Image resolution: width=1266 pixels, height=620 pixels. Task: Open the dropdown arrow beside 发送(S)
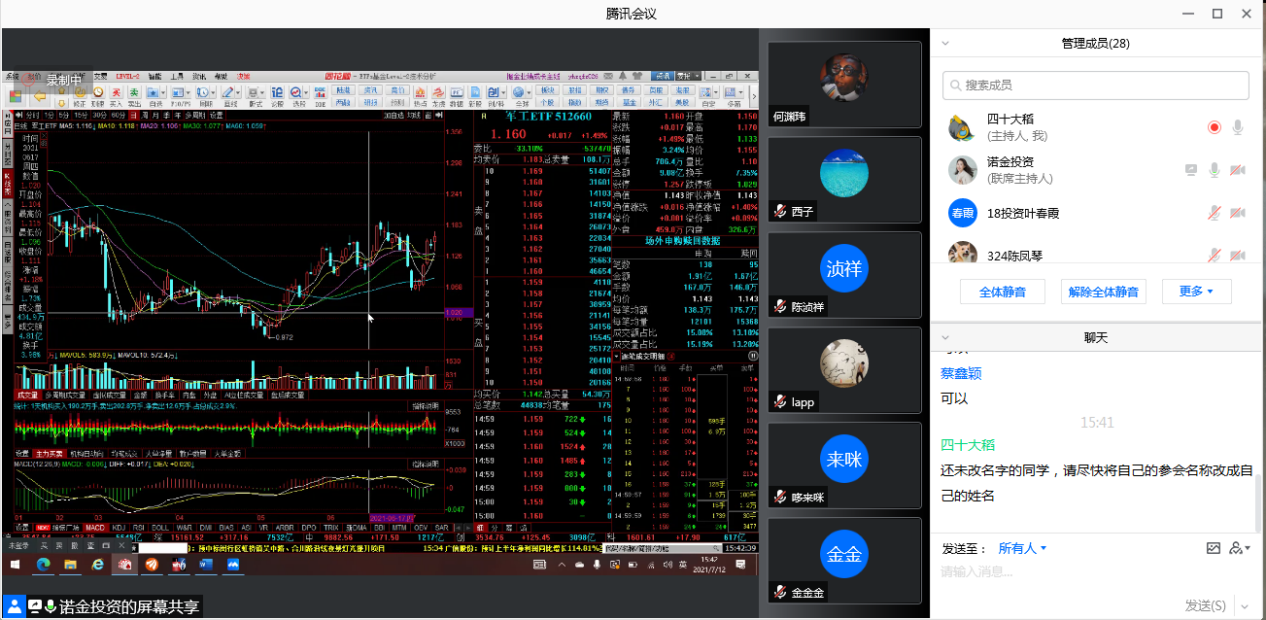[1244, 606]
